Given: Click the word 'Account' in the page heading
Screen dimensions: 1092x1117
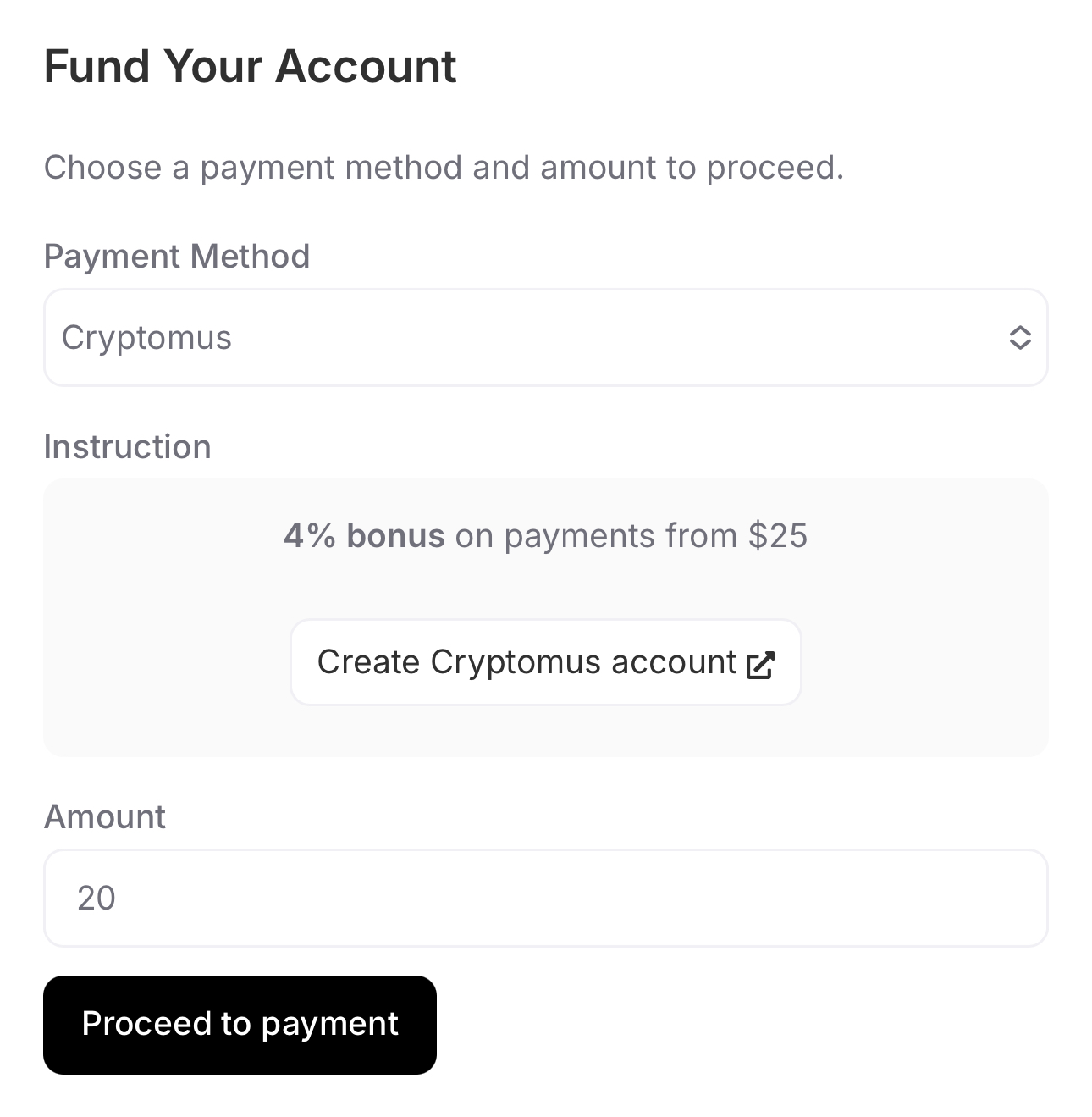Looking at the screenshot, I should [366, 66].
